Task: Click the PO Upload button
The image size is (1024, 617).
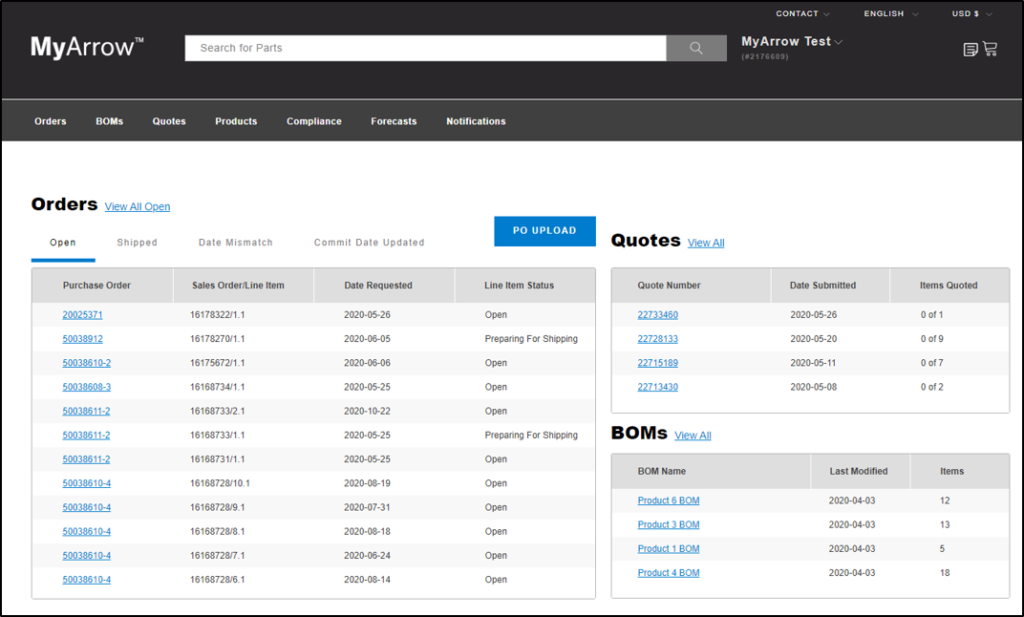Action: pos(545,231)
